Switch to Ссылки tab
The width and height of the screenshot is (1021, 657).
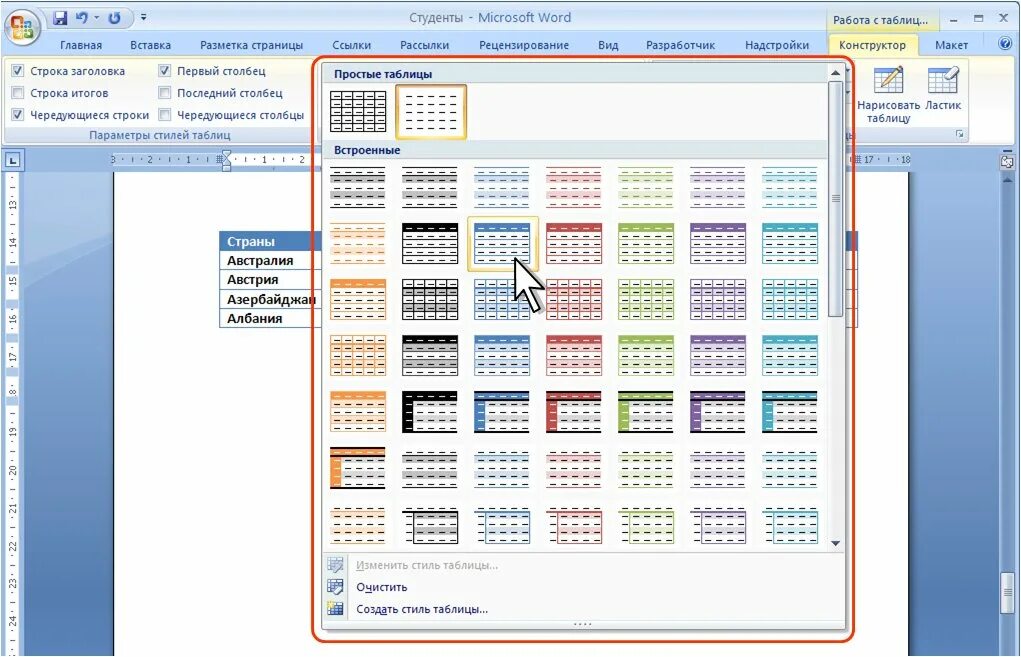tap(352, 45)
